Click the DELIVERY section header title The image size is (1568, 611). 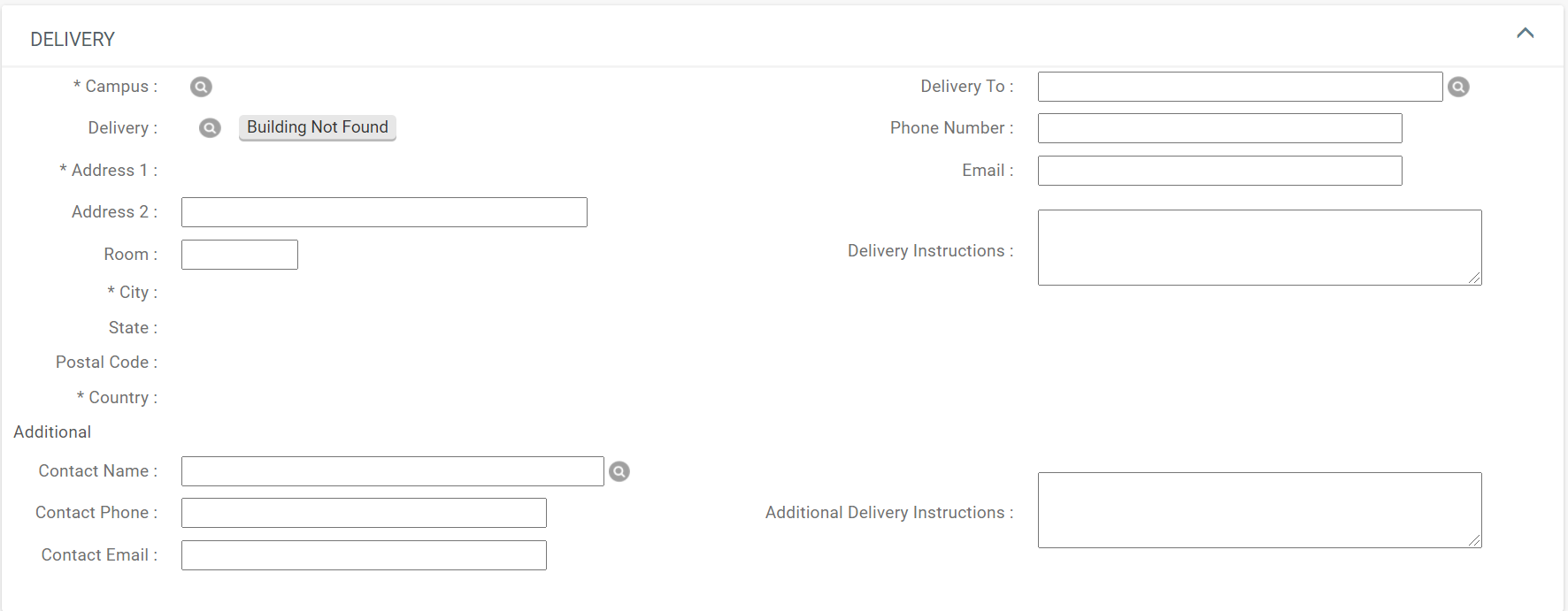tap(73, 40)
